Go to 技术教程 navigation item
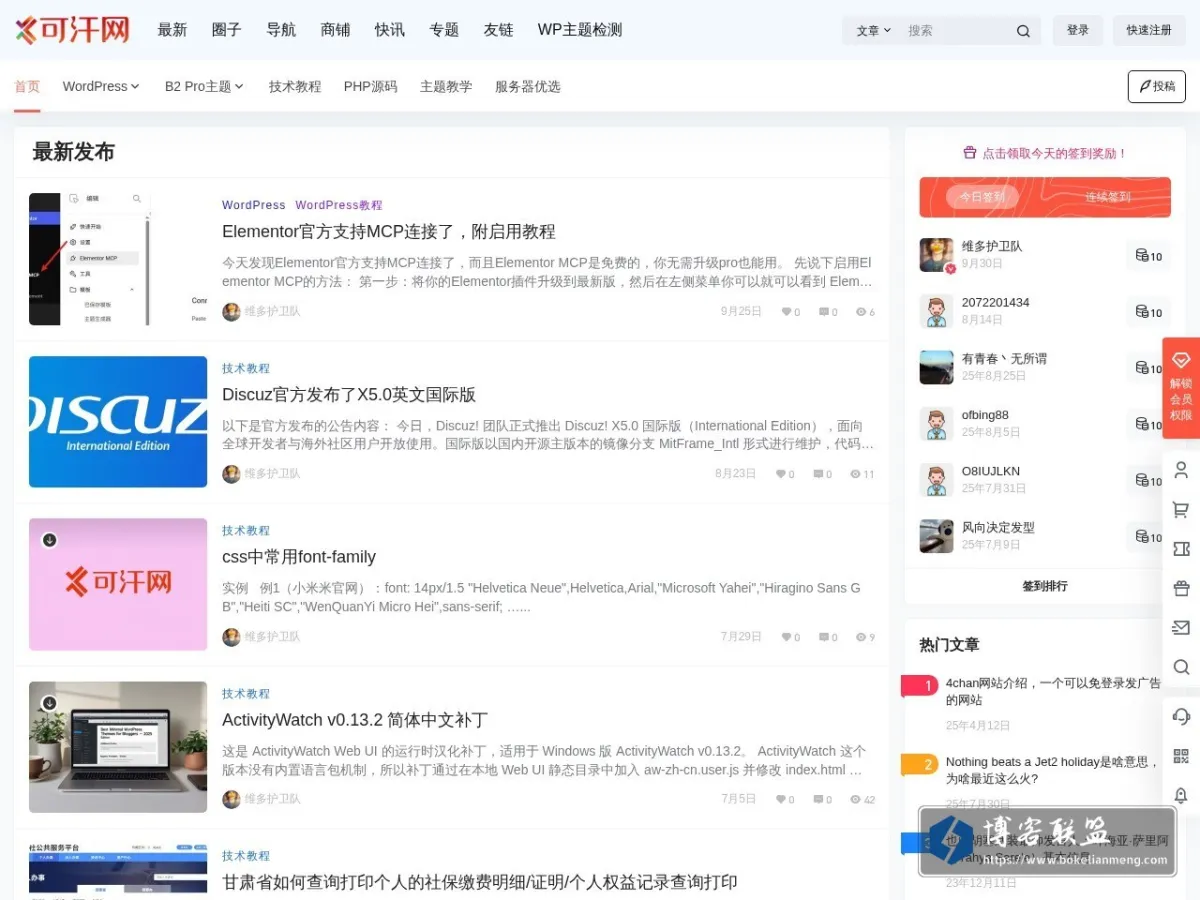Image resolution: width=1200 pixels, height=900 pixels. [295, 87]
